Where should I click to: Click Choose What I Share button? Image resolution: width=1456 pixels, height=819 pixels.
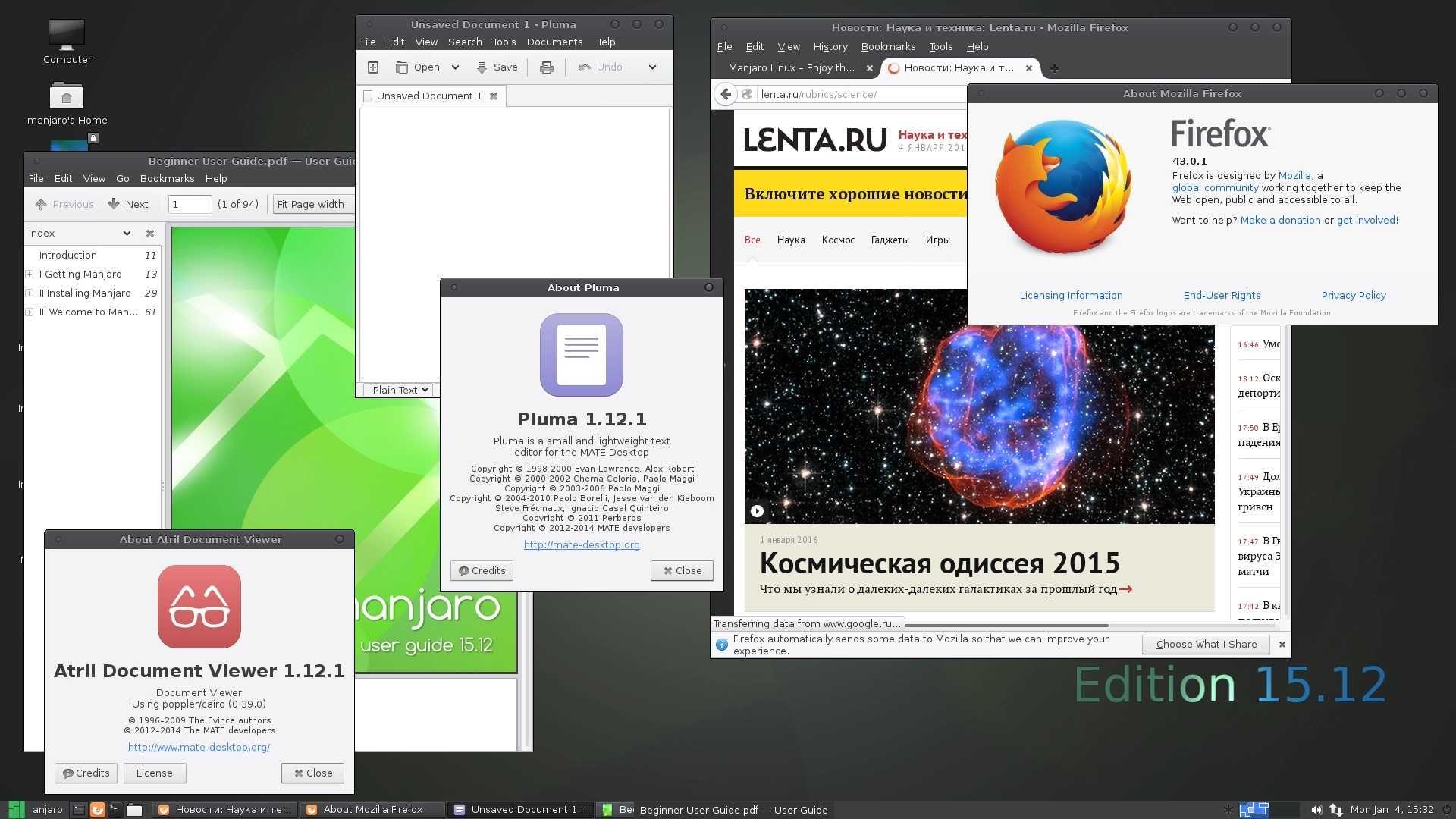(x=1206, y=645)
